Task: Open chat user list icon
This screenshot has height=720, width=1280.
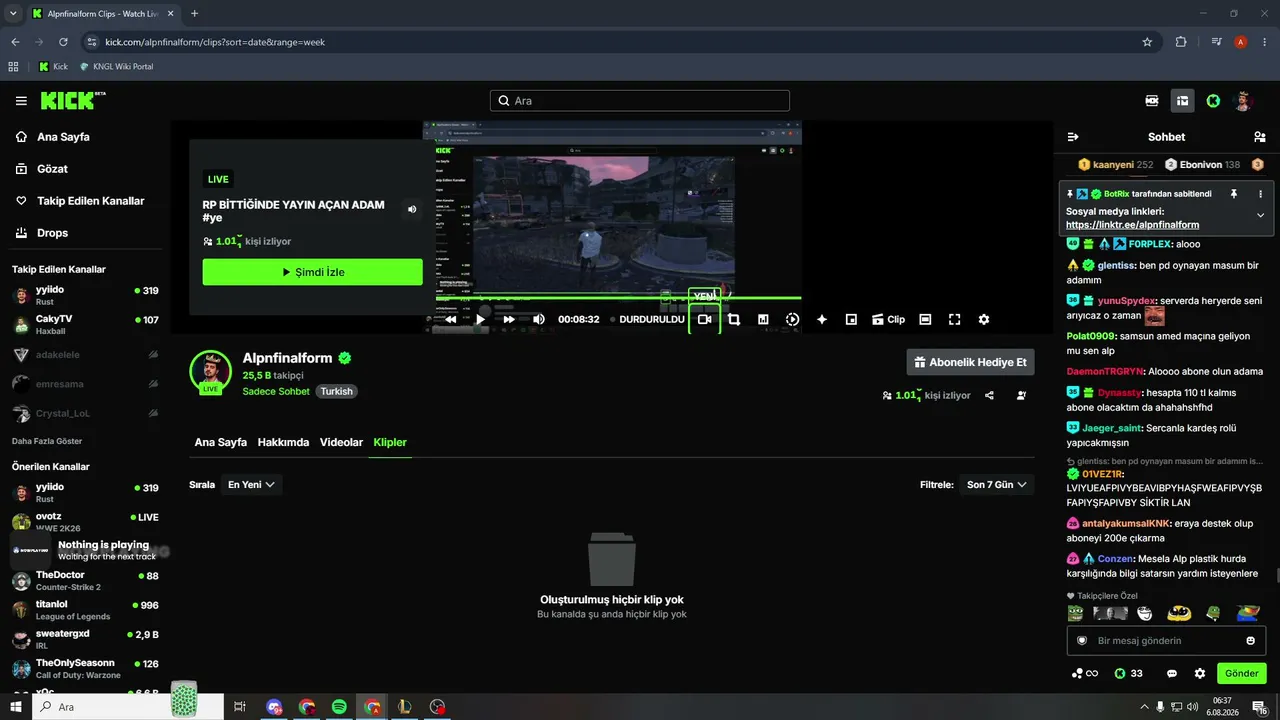Action: [1259, 137]
